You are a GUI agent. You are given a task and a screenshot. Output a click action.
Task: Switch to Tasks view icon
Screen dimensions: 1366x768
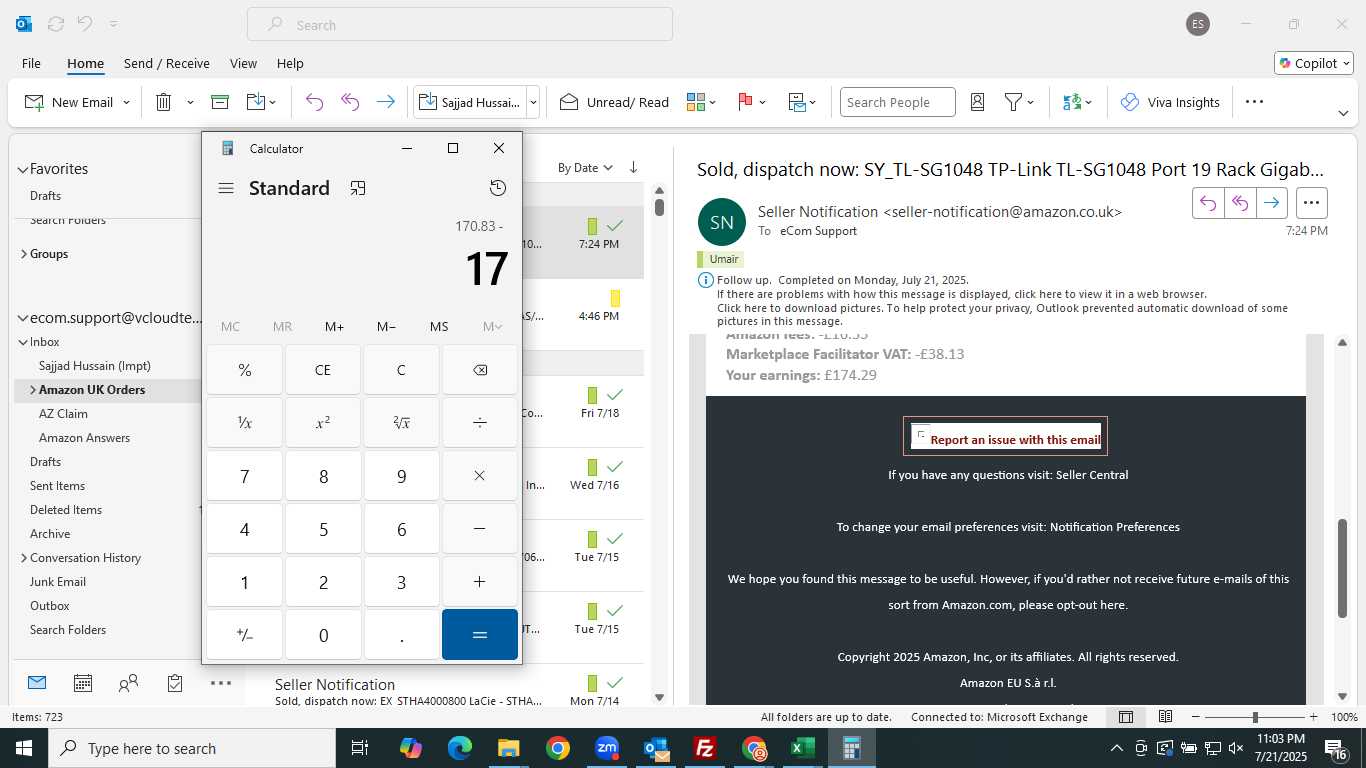175,683
